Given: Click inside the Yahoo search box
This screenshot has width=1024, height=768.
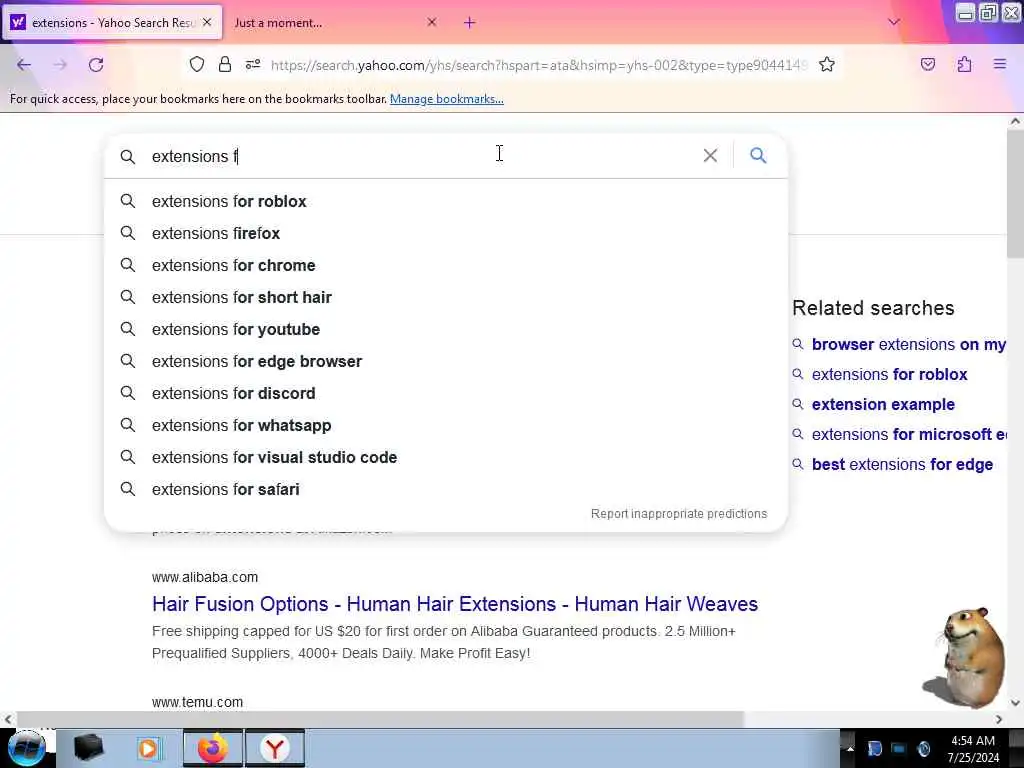Looking at the screenshot, I should point(418,156).
